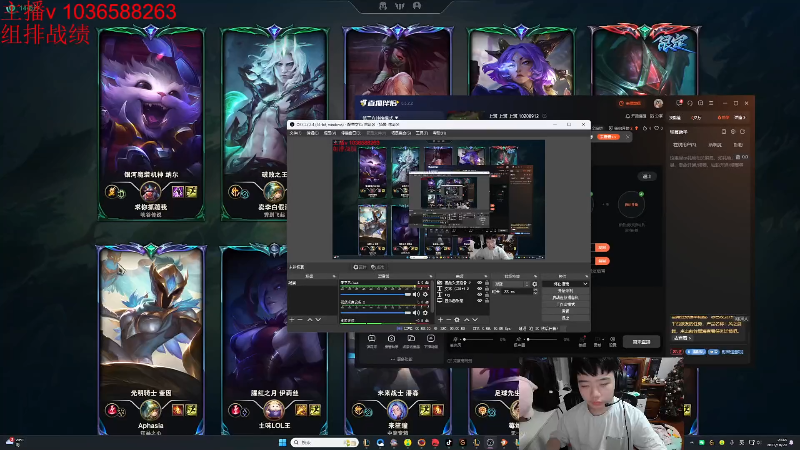The image size is (800, 450).
Task: Open the transition type dropdown in OBS
Action: pos(511,284)
